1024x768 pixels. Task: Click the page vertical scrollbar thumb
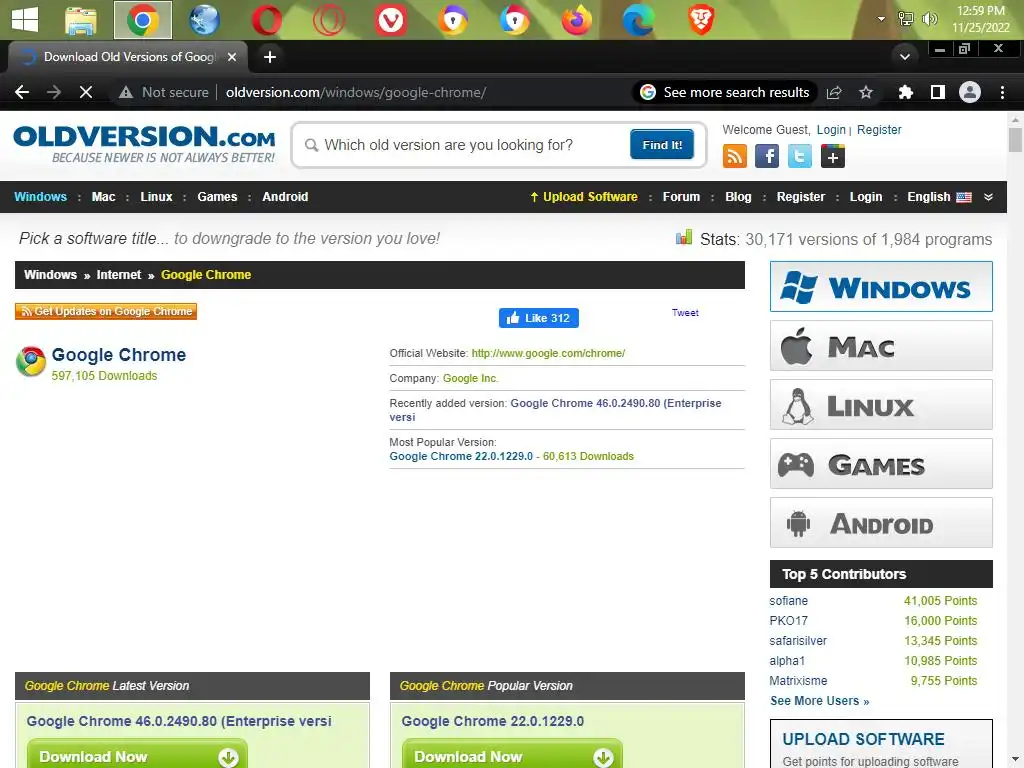[x=1015, y=140]
